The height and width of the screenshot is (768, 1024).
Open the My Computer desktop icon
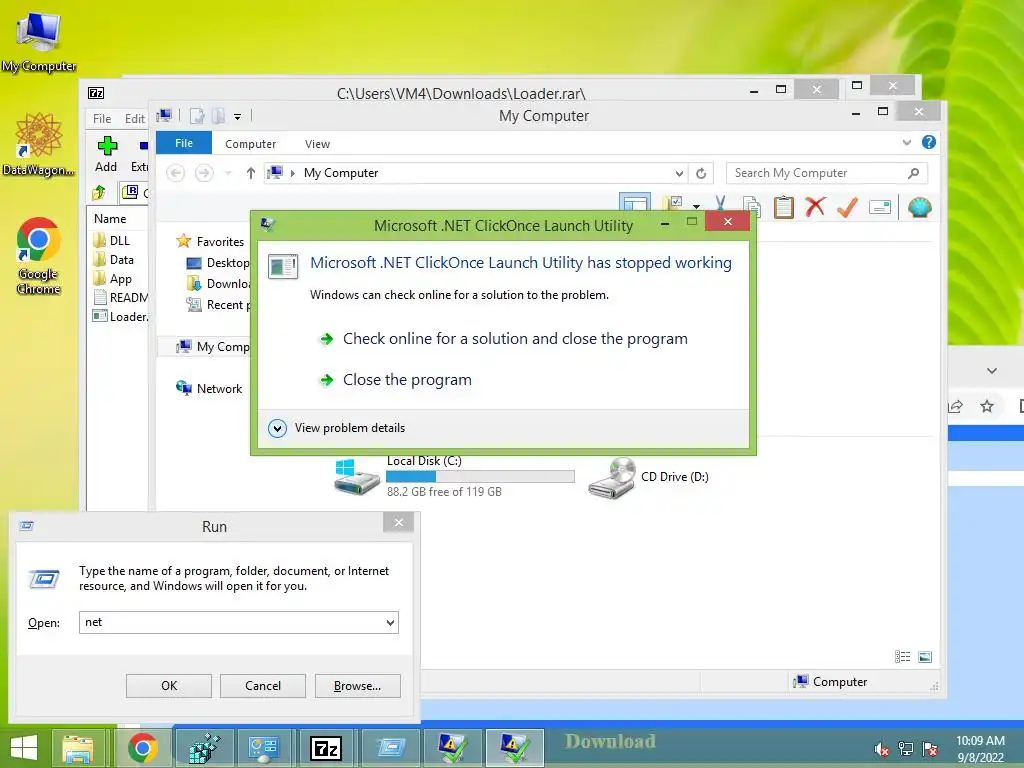tap(39, 40)
